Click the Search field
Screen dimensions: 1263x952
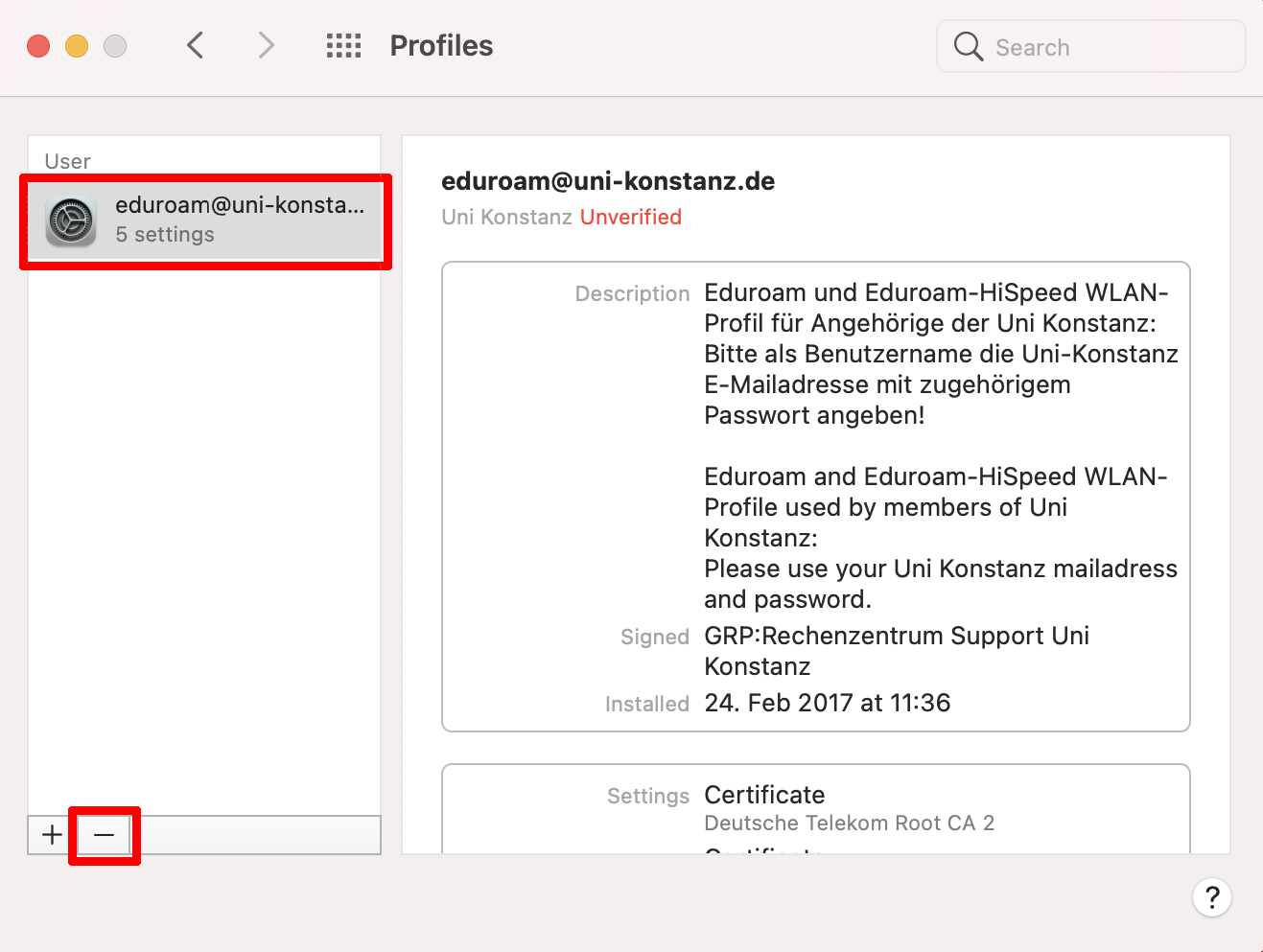pos(1090,47)
